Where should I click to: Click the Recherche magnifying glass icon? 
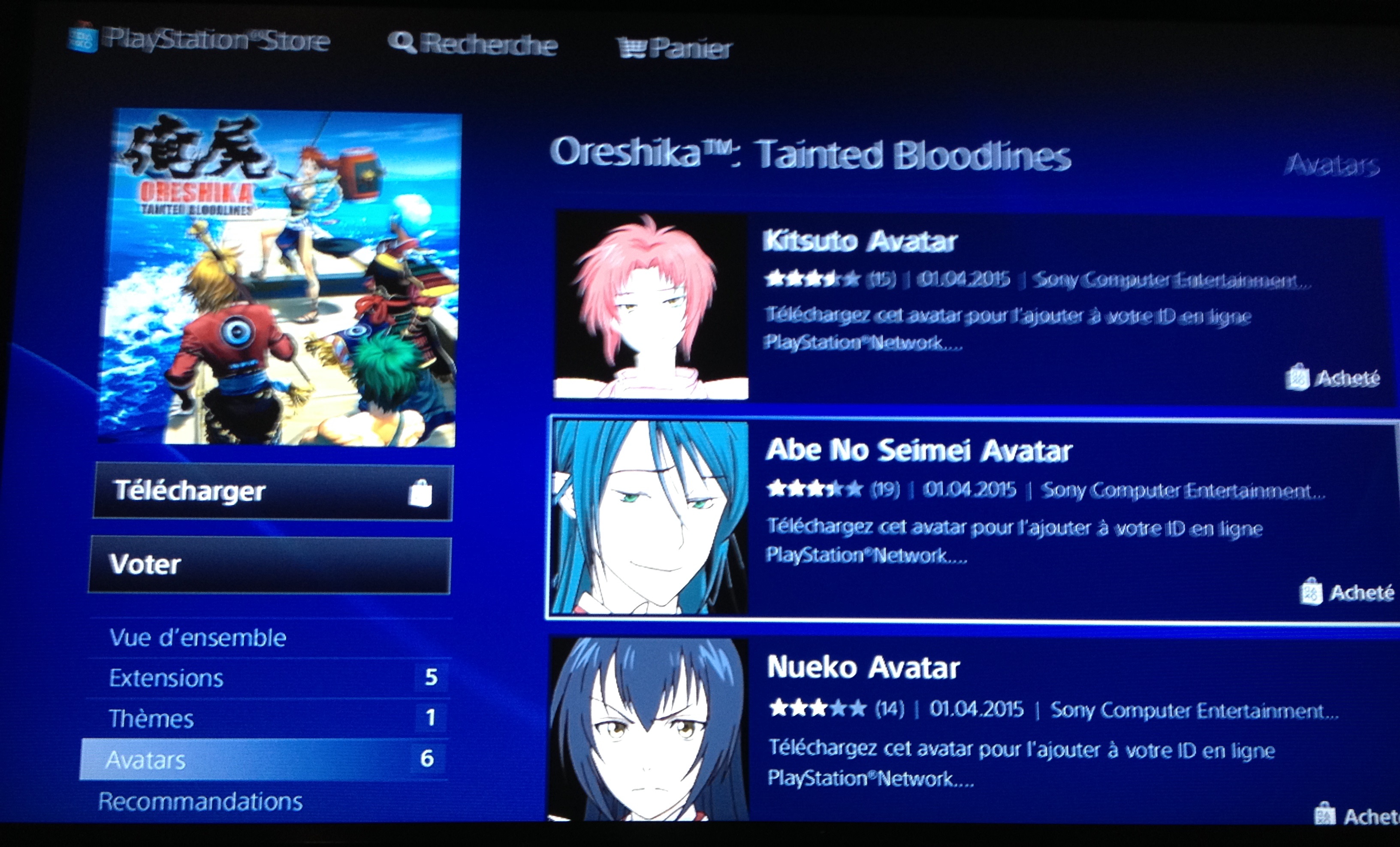(402, 42)
